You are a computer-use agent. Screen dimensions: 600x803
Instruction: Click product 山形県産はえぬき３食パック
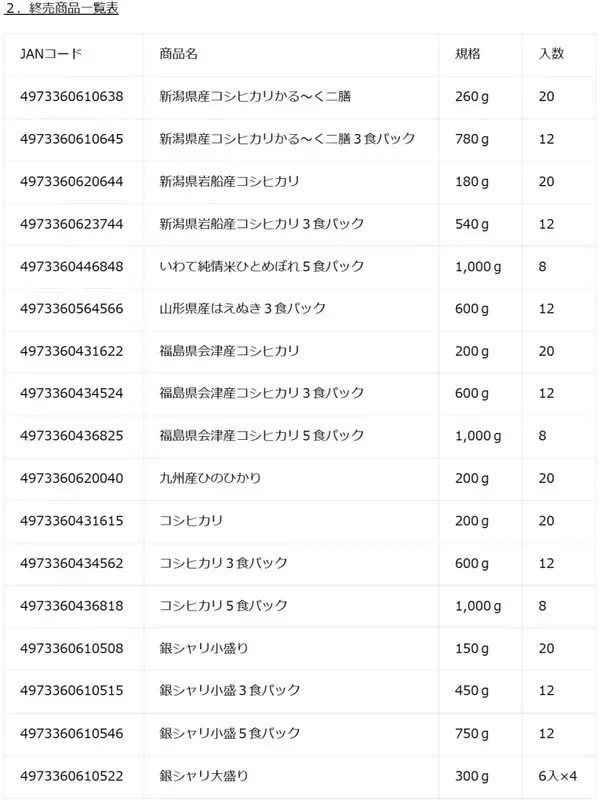click(x=243, y=309)
